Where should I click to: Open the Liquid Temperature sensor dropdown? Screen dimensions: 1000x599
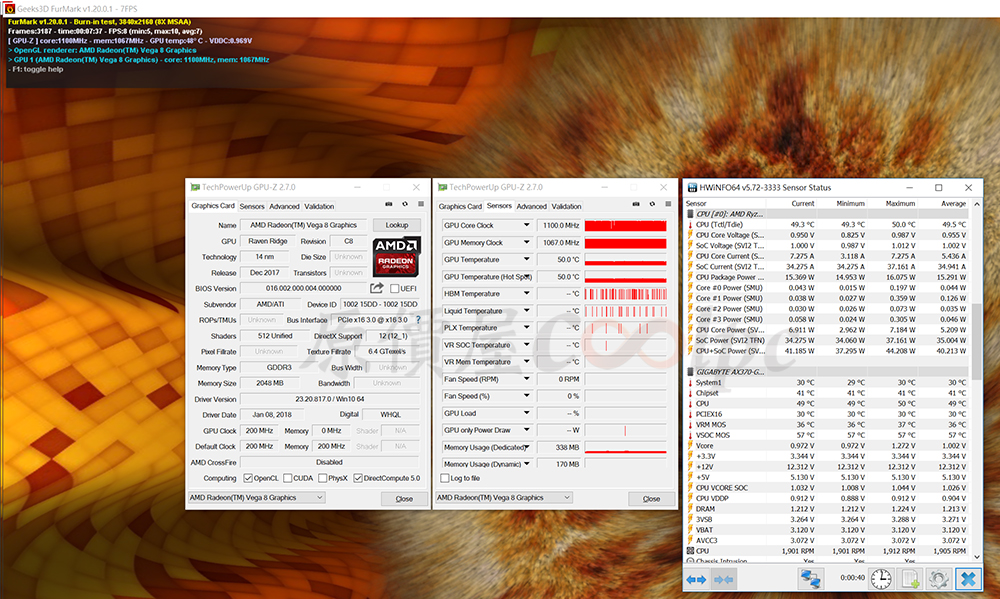tap(526, 311)
